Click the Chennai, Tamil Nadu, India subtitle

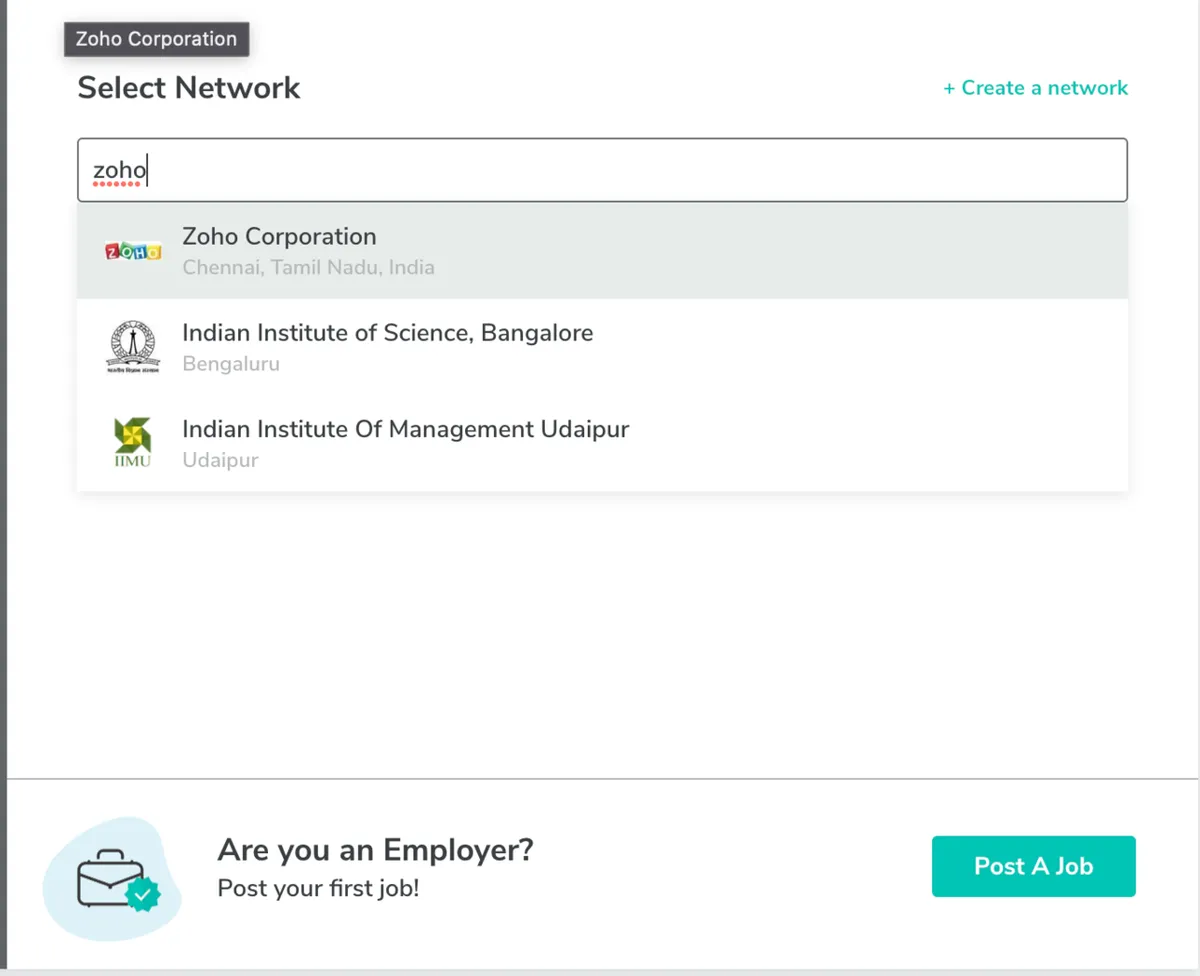tap(308, 268)
